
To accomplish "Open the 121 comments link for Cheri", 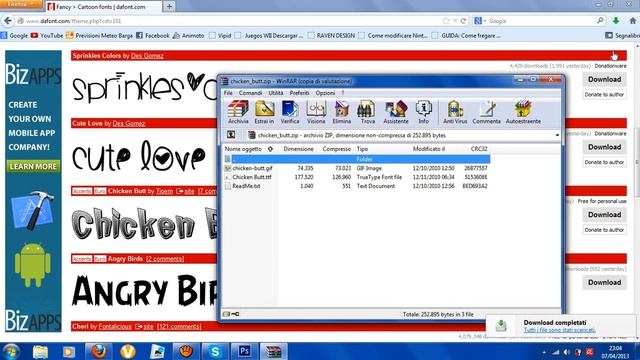I will tap(179, 327).
